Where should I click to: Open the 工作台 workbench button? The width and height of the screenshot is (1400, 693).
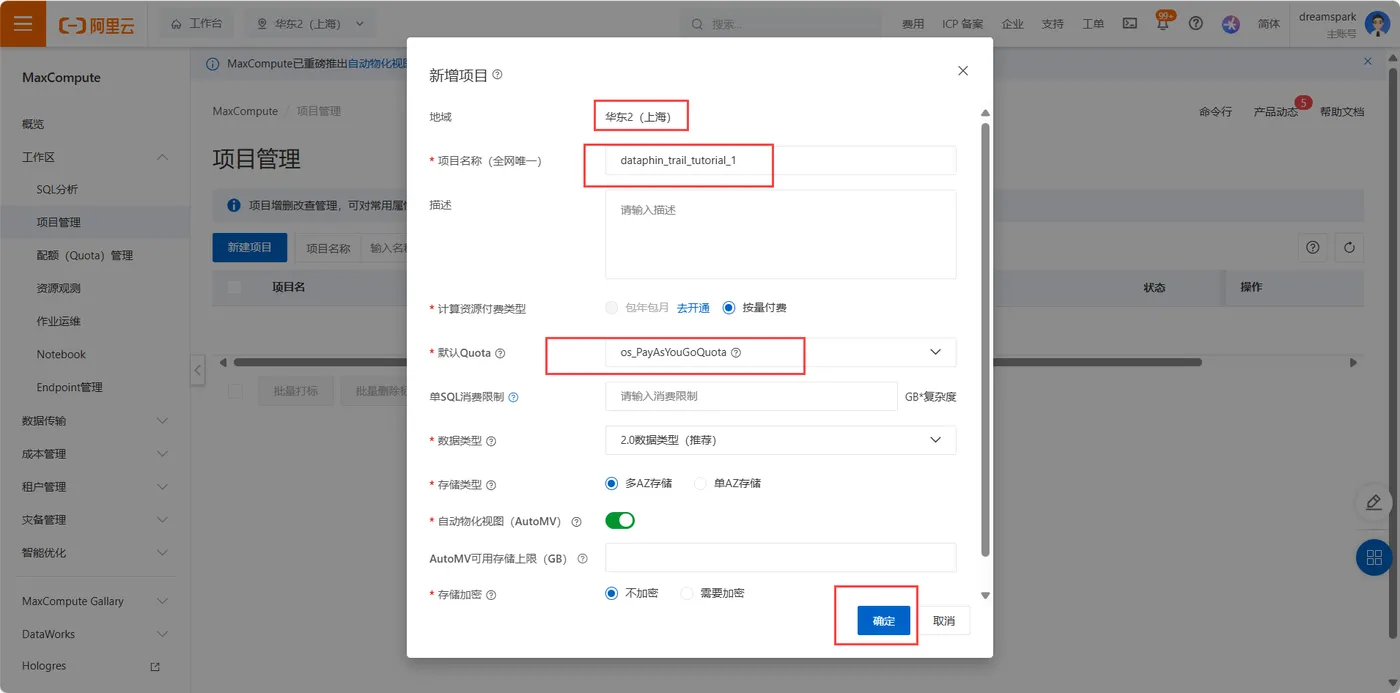(x=197, y=24)
